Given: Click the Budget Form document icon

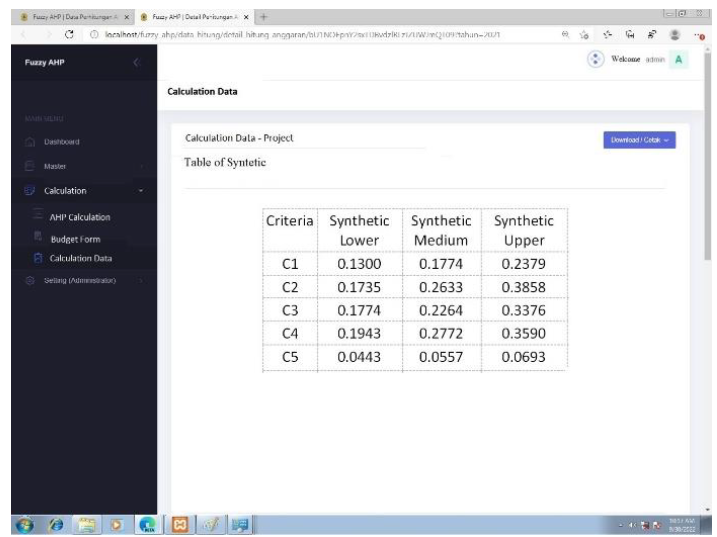Looking at the screenshot, I should (38, 236).
